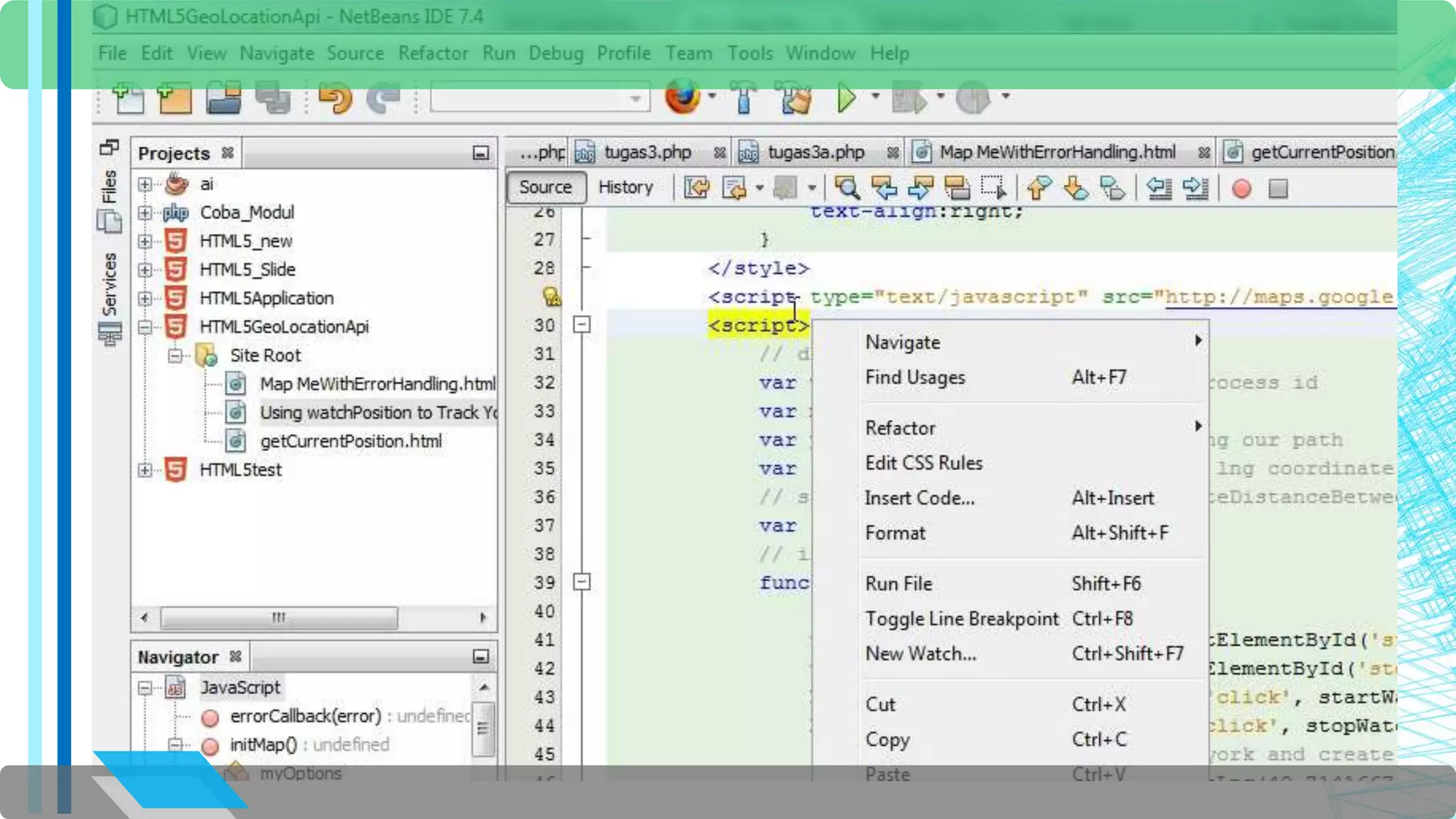The width and height of the screenshot is (1456, 819).
Task: Expand the Coba_Modul project node
Action: (145, 213)
